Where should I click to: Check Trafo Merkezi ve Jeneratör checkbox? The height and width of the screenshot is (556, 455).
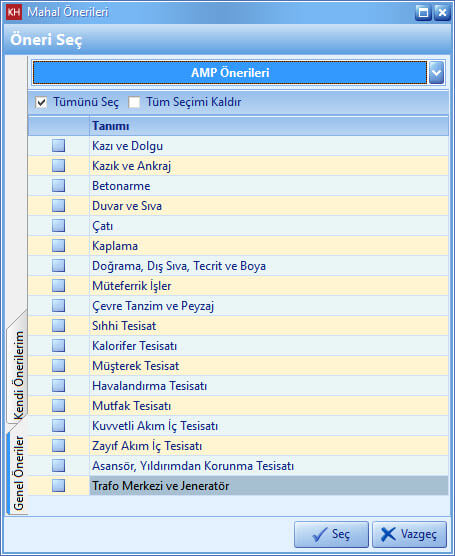click(59, 485)
